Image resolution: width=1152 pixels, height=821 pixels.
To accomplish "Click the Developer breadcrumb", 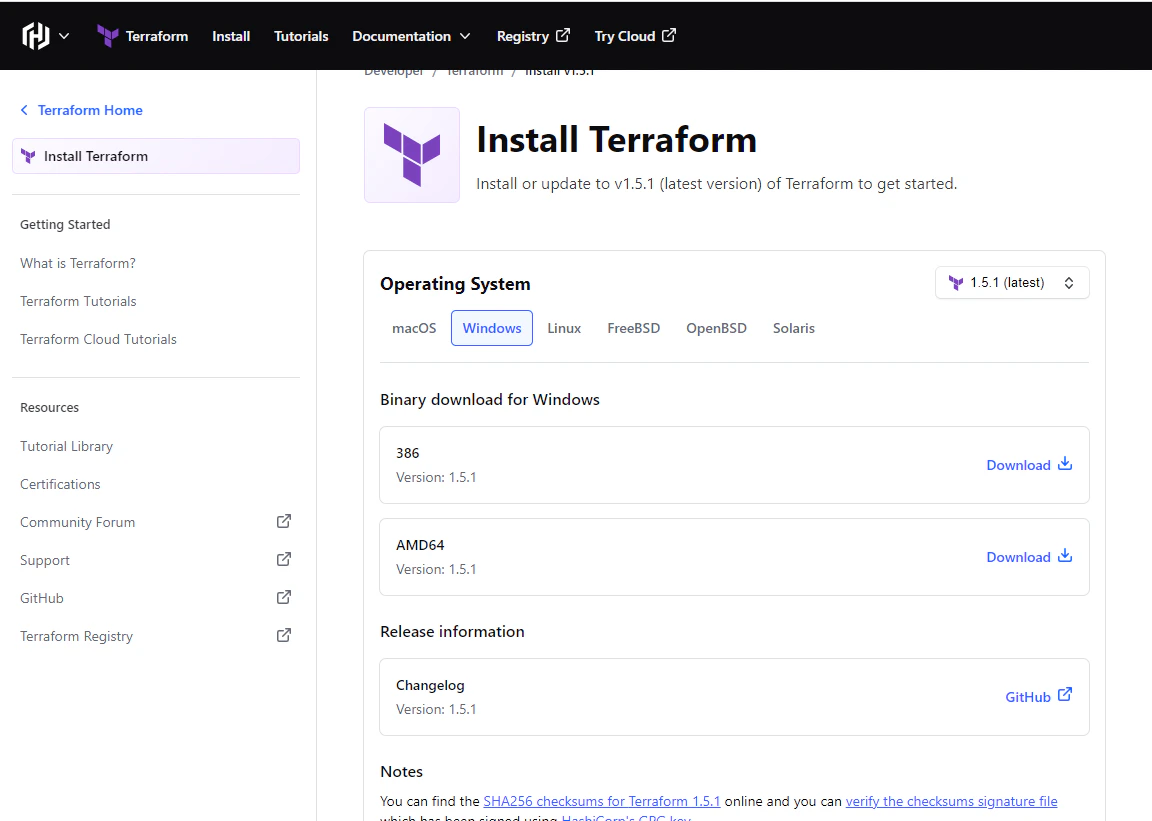I will tap(394, 73).
